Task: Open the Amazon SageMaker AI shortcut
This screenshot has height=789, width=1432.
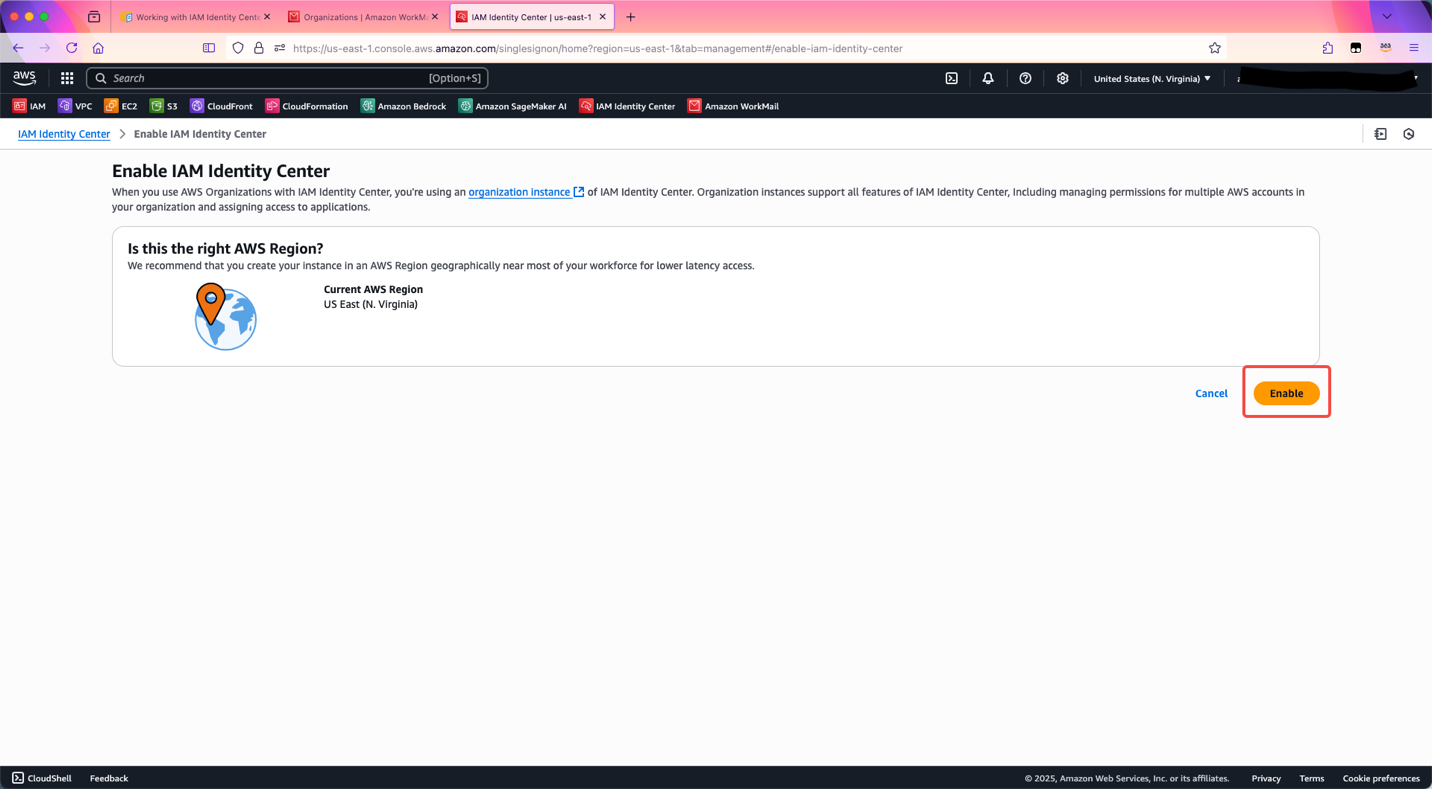Action: [513, 106]
